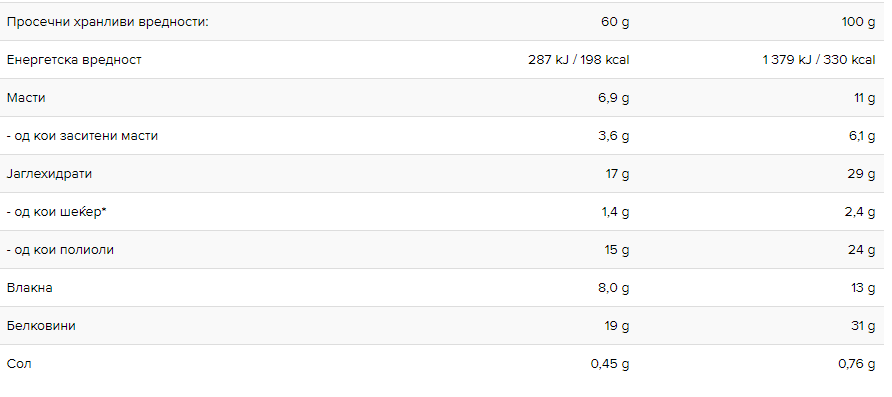The image size is (892, 397).
Task: Select the '60 g' column header
Action: [x=615, y=22]
